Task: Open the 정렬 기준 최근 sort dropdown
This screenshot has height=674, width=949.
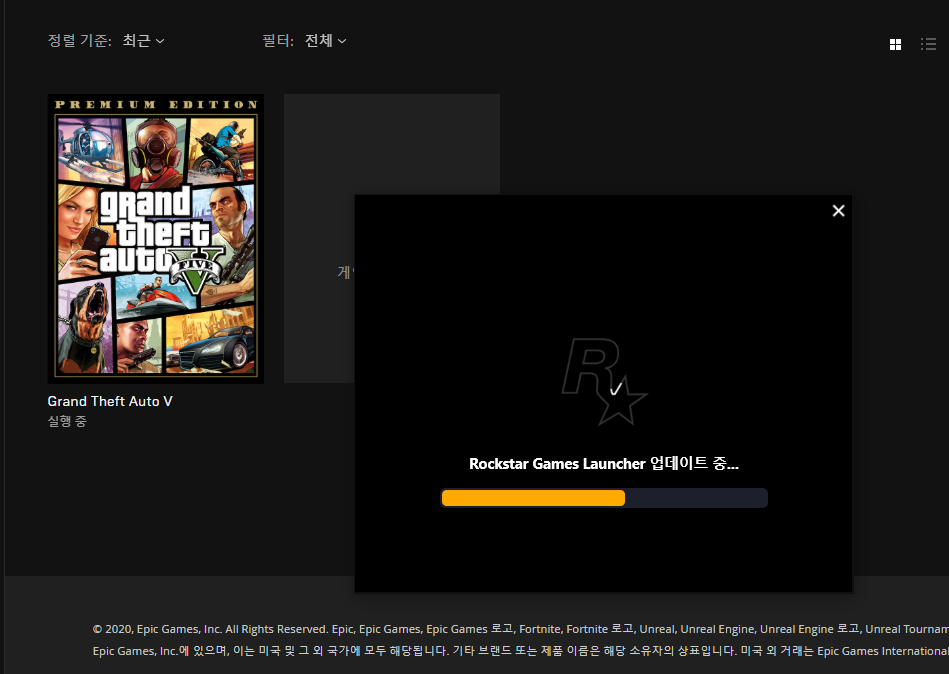Action: point(143,41)
